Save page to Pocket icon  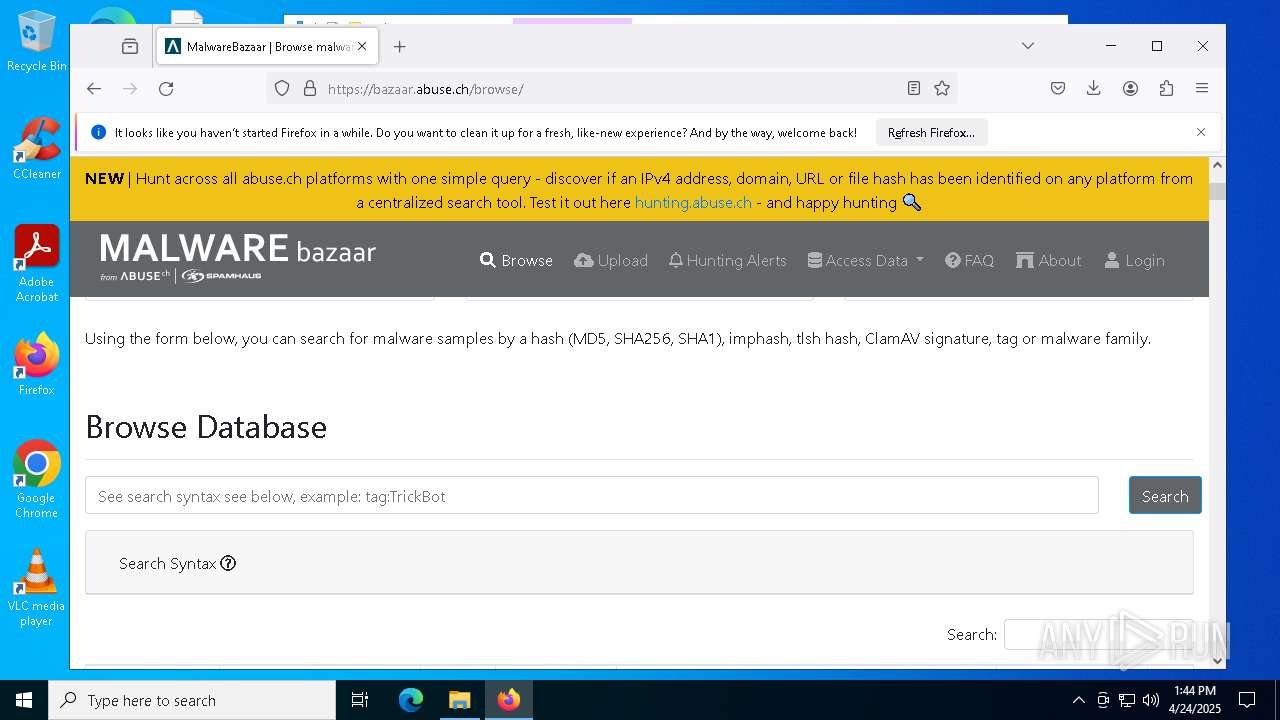1058,89
